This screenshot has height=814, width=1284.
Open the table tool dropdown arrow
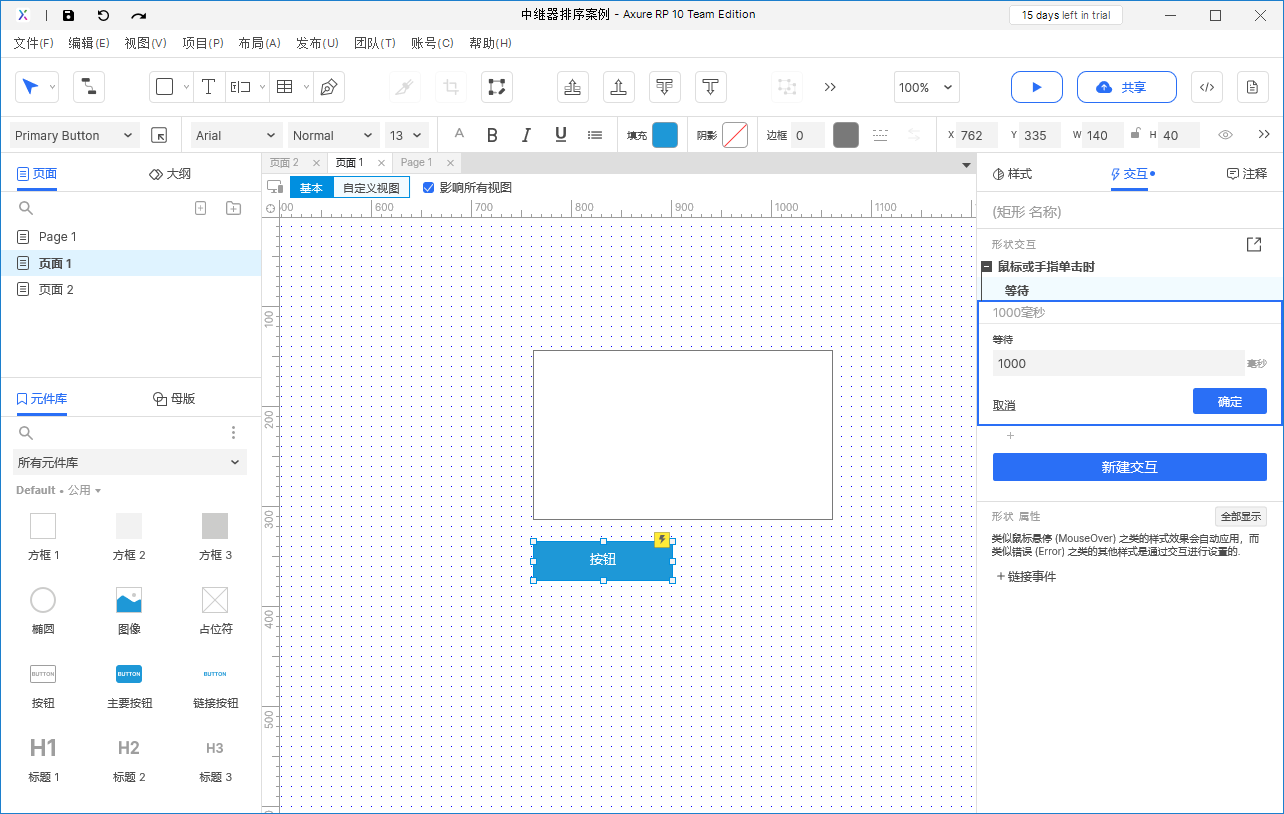(306, 87)
